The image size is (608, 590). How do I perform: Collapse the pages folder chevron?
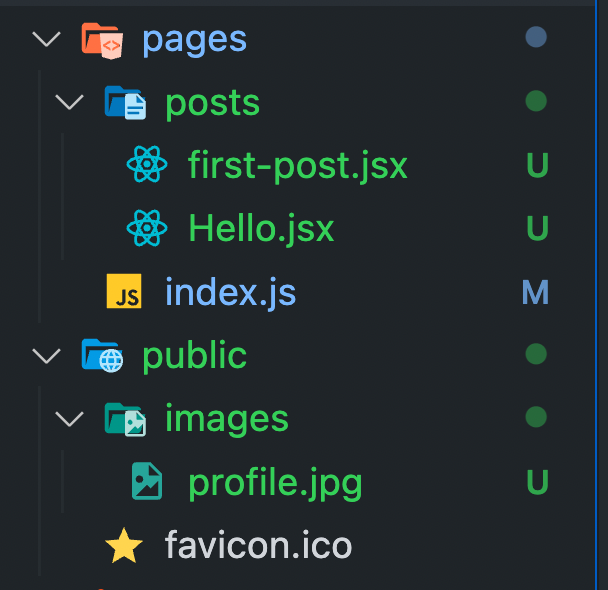pyautogui.click(x=47, y=39)
